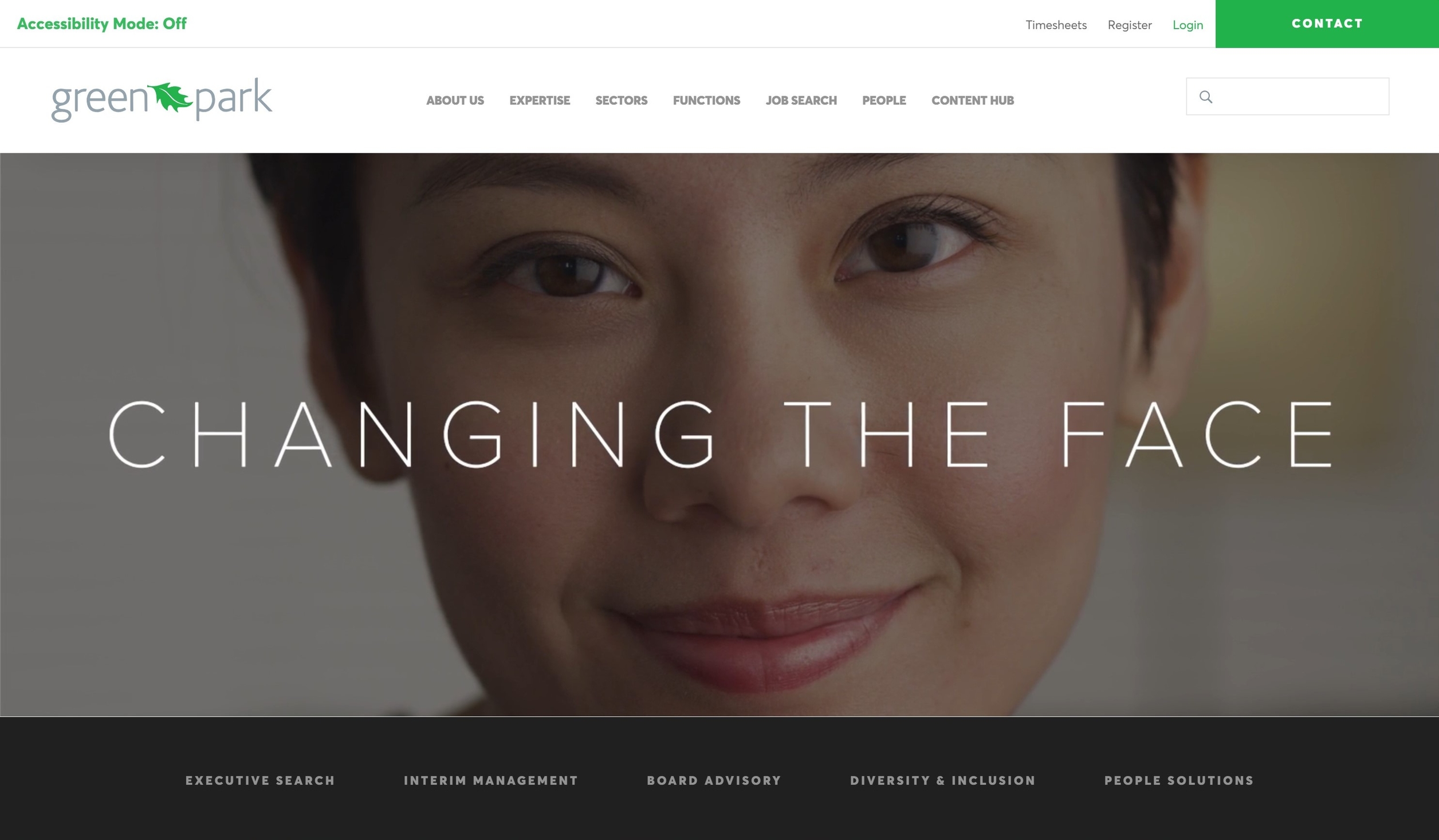This screenshot has width=1439, height=840.
Task: Select the Interim Management tab
Action: tap(491, 780)
